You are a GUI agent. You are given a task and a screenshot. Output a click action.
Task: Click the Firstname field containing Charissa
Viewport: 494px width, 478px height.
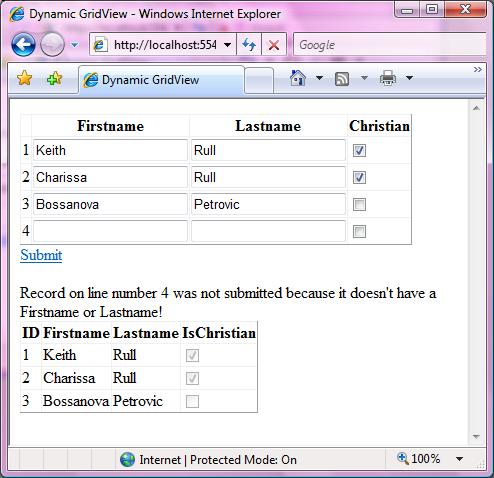110,177
